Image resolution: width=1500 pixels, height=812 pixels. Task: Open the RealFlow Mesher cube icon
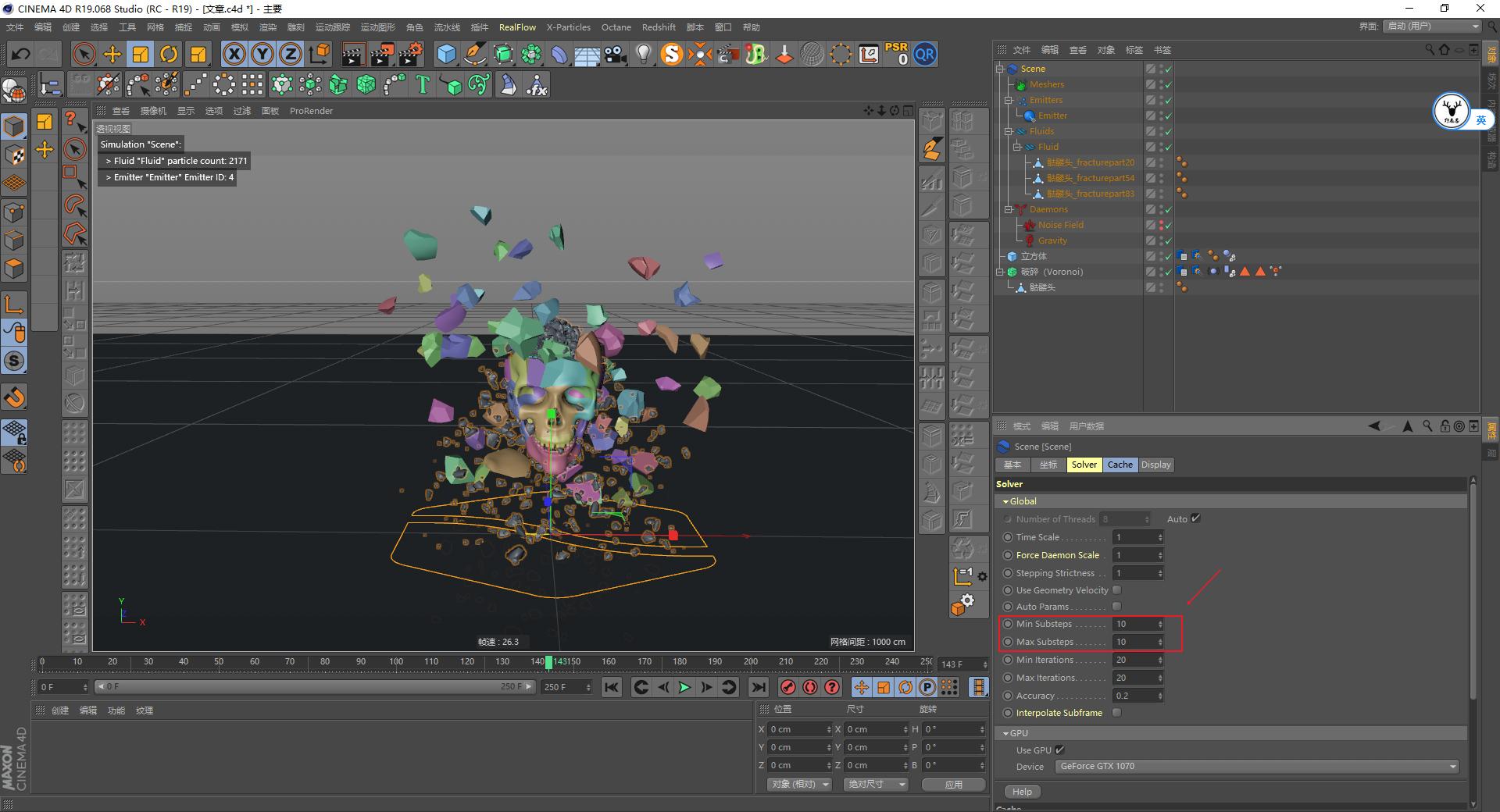pyautogui.click(x=447, y=54)
